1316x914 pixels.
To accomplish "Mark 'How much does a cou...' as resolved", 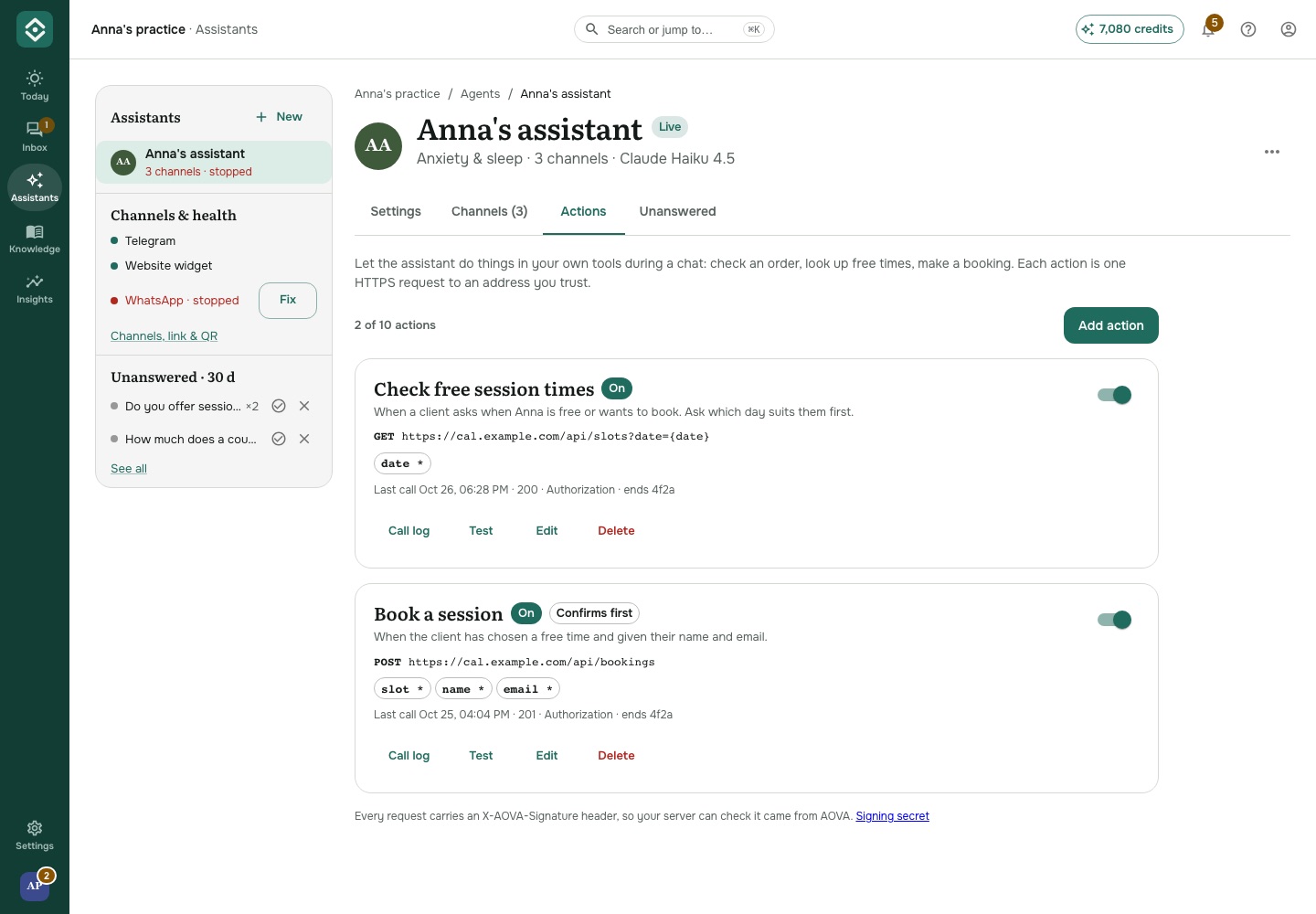I will [279, 439].
